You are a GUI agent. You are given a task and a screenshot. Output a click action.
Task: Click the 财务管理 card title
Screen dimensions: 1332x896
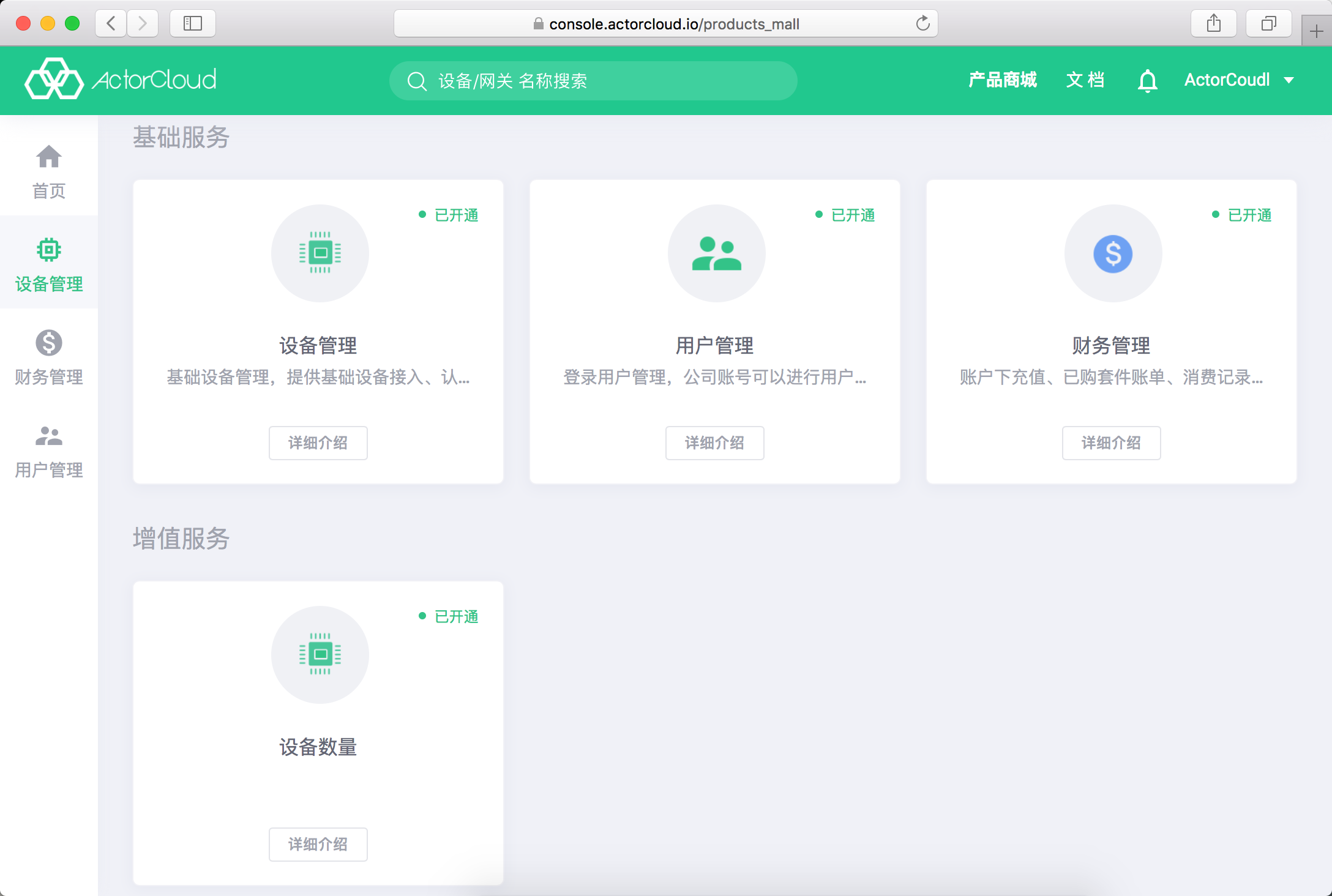click(x=1112, y=346)
